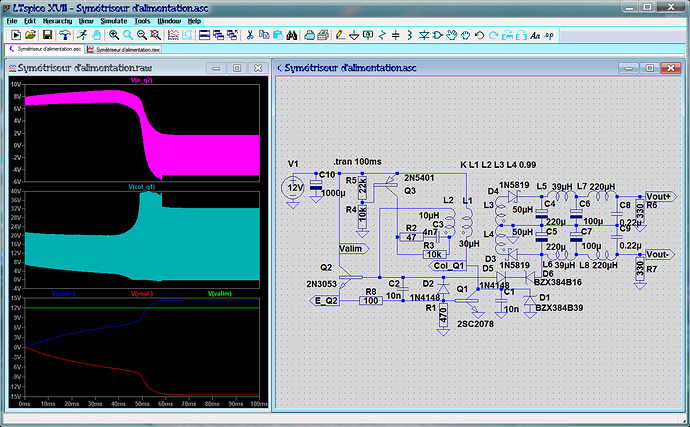Image resolution: width=690 pixels, height=427 pixels.
Task: Click the Vout+ output net label
Action: pos(661,196)
